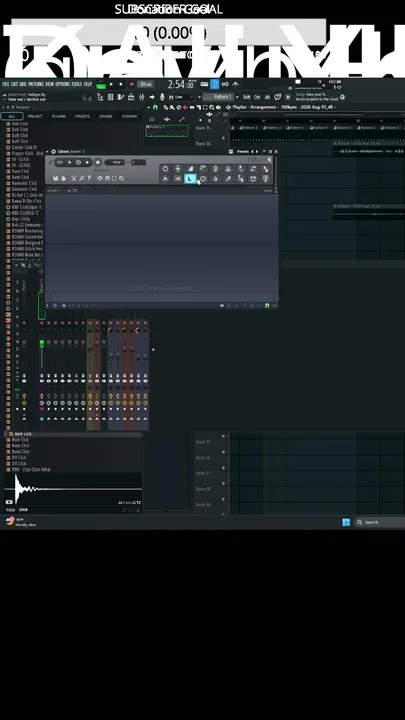This screenshot has height=720, width=405.
Task: Click Edison fade-in ramp tool icon
Action: (190, 169)
